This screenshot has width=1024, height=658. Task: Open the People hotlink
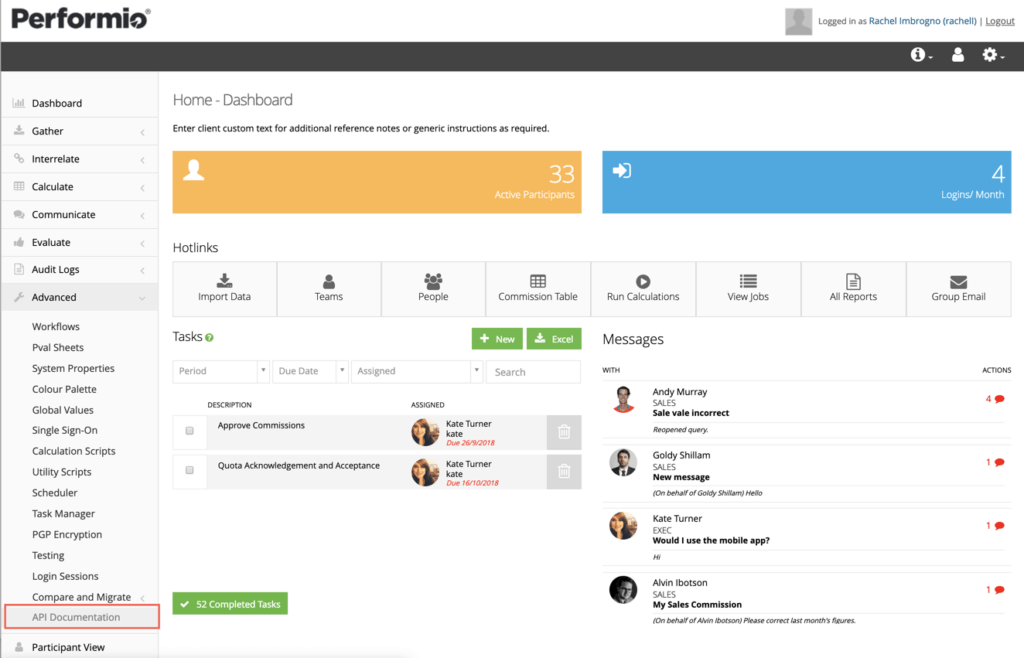[x=433, y=289]
